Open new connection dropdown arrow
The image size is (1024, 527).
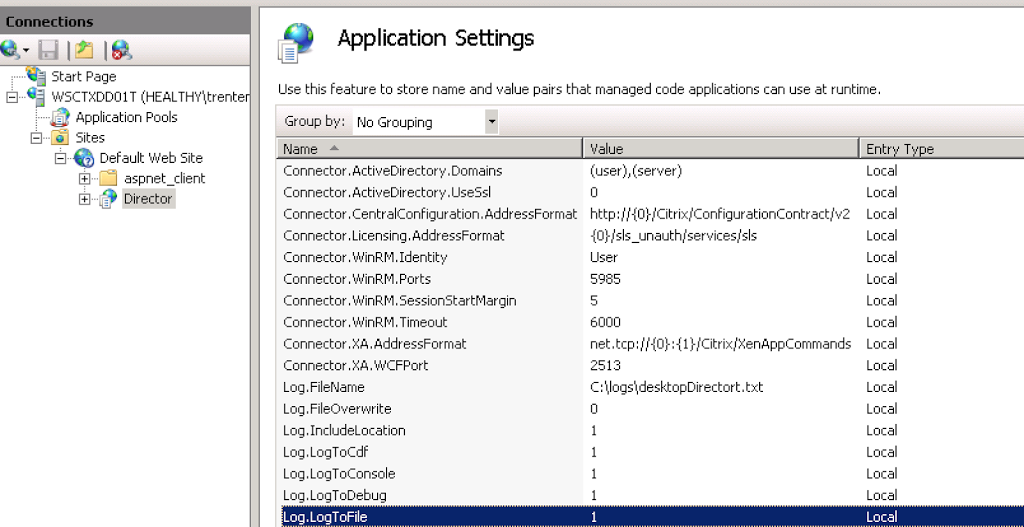coord(26,49)
